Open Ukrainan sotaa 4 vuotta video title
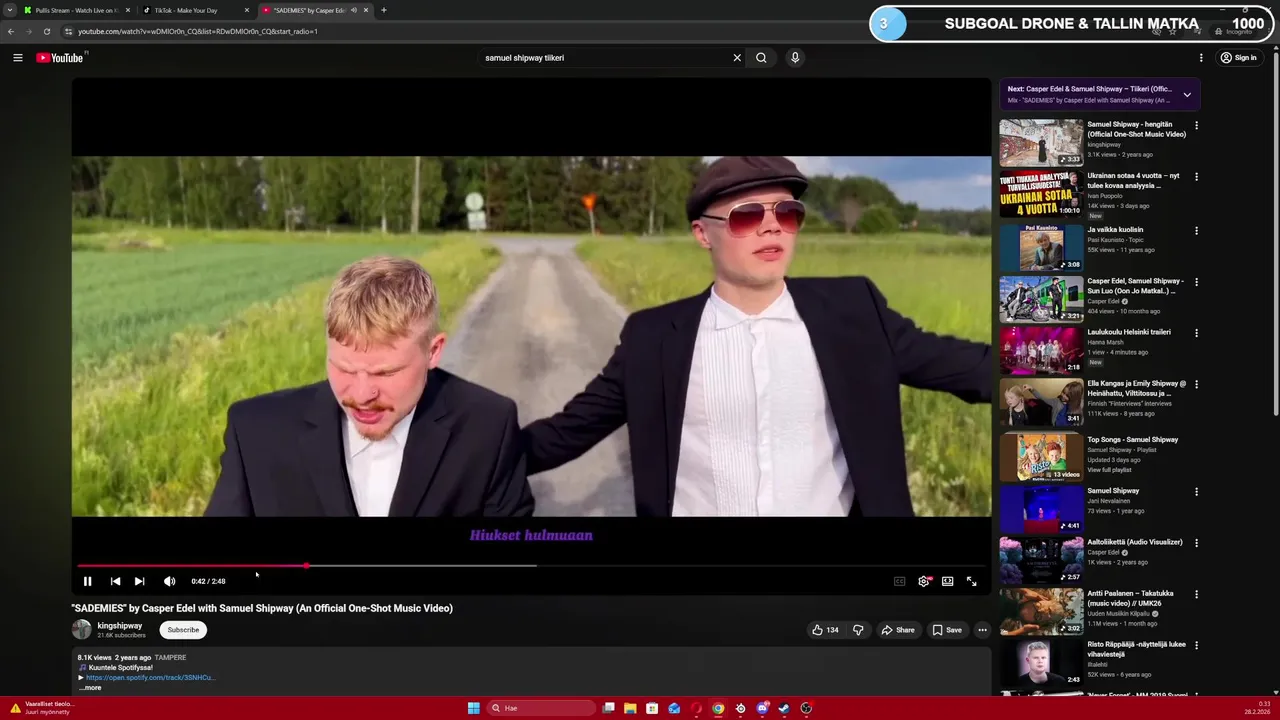Screen dimensions: 1280x720 1134,181
